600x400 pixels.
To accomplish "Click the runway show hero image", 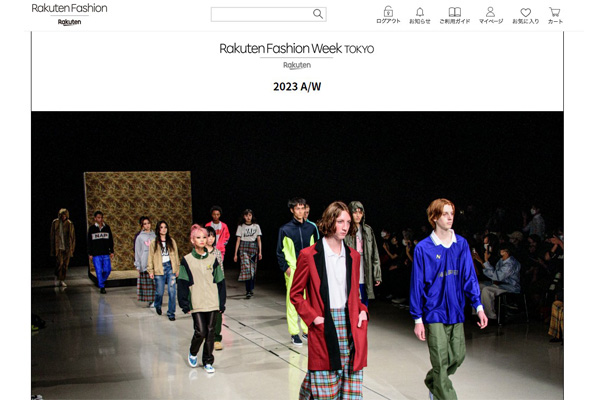I will point(297,255).
